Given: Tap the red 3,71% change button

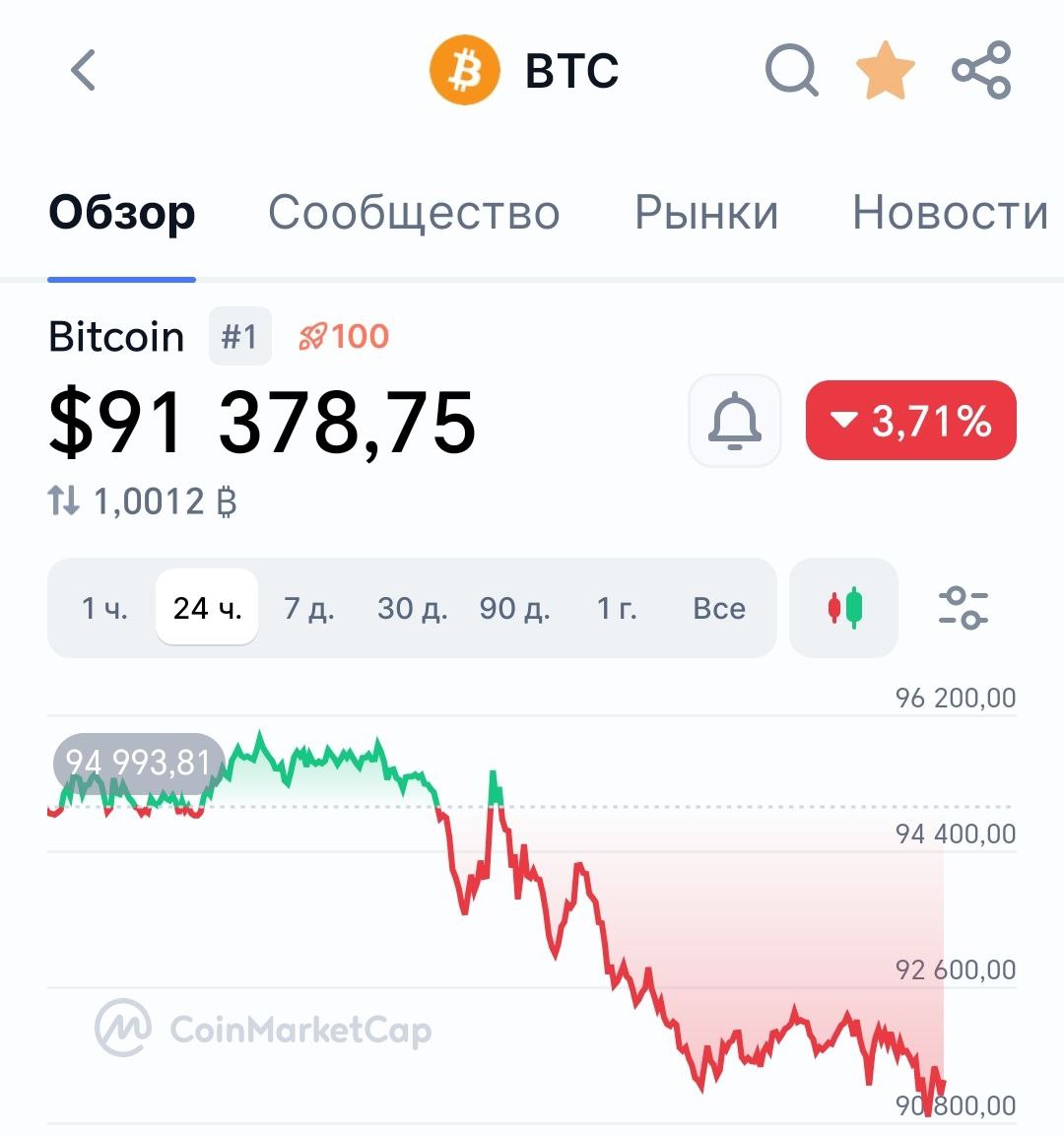Looking at the screenshot, I should pos(911,421).
